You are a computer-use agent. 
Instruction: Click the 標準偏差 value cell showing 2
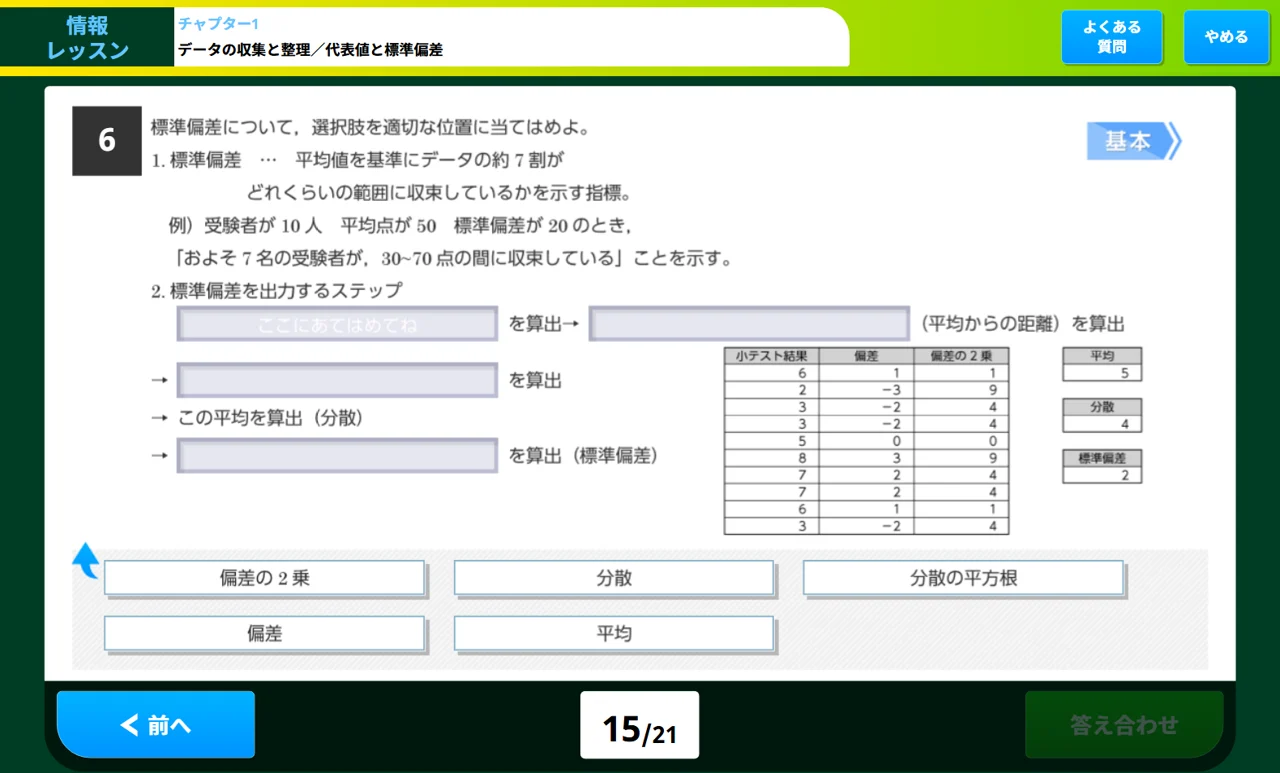pyautogui.click(x=1102, y=475)
